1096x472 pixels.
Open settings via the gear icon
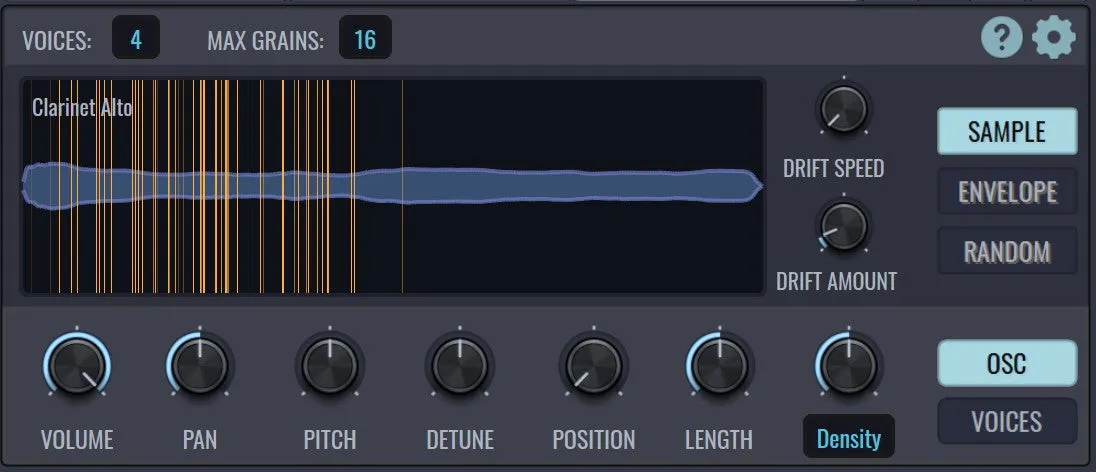coord(1054,38)
